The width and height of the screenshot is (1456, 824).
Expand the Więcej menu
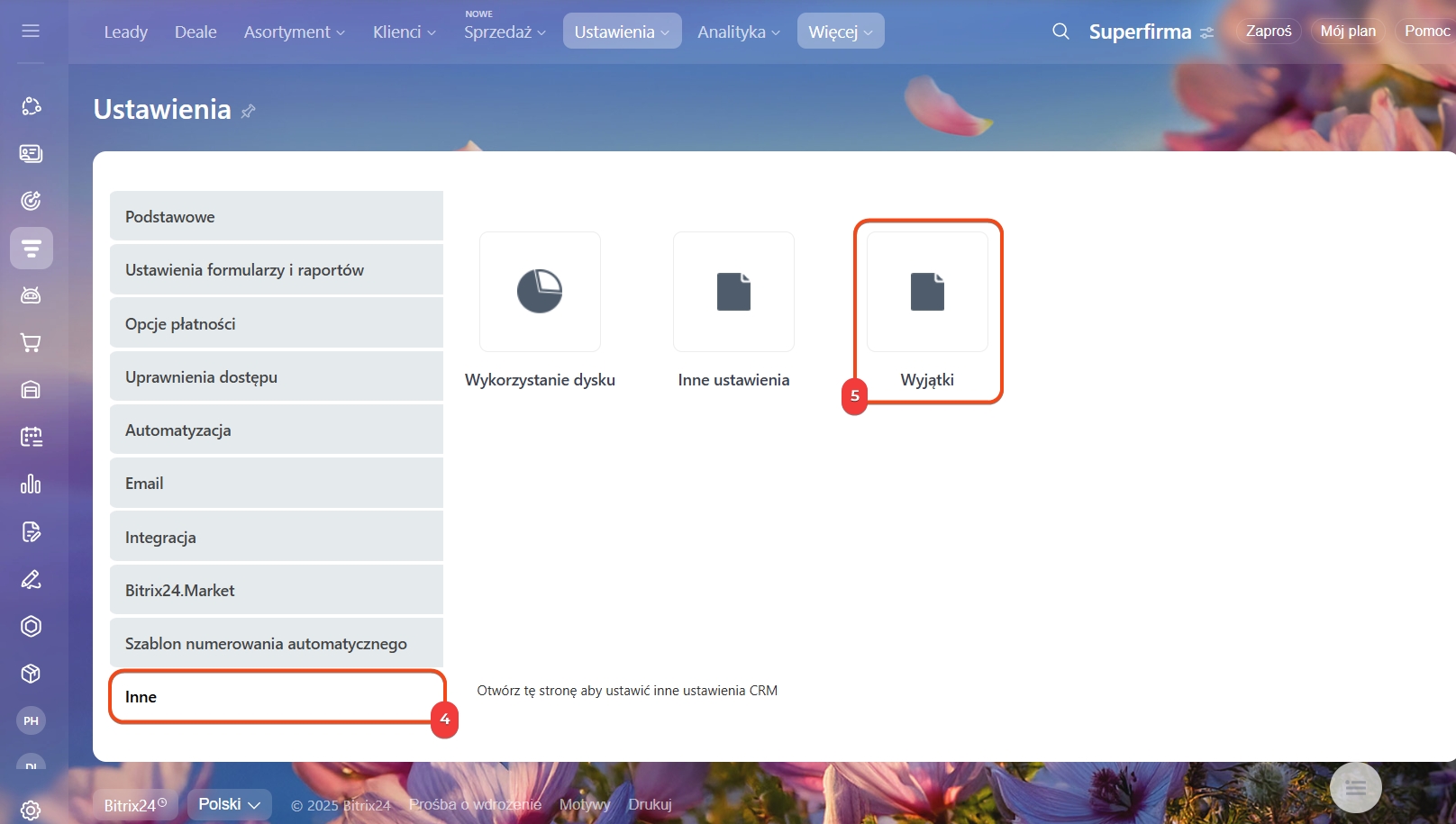tap(841, 32)
